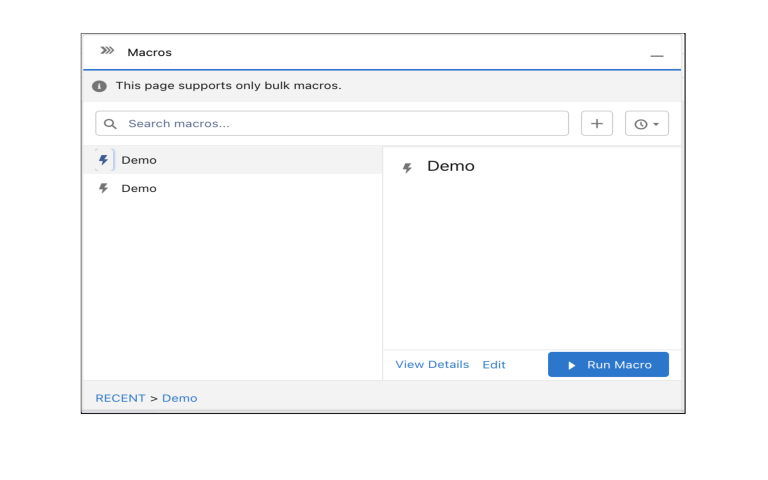This screenshot has height=480, width=768.
Task: Click the info icon beside bulk macros notice
Action: pos(99,86)
